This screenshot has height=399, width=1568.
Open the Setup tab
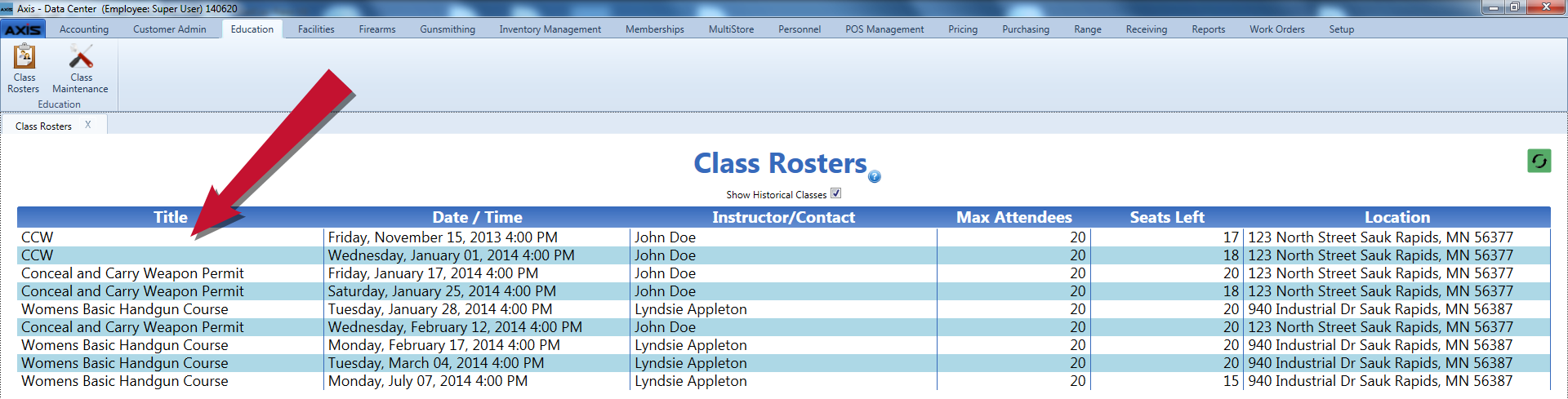click(1342, 29)
